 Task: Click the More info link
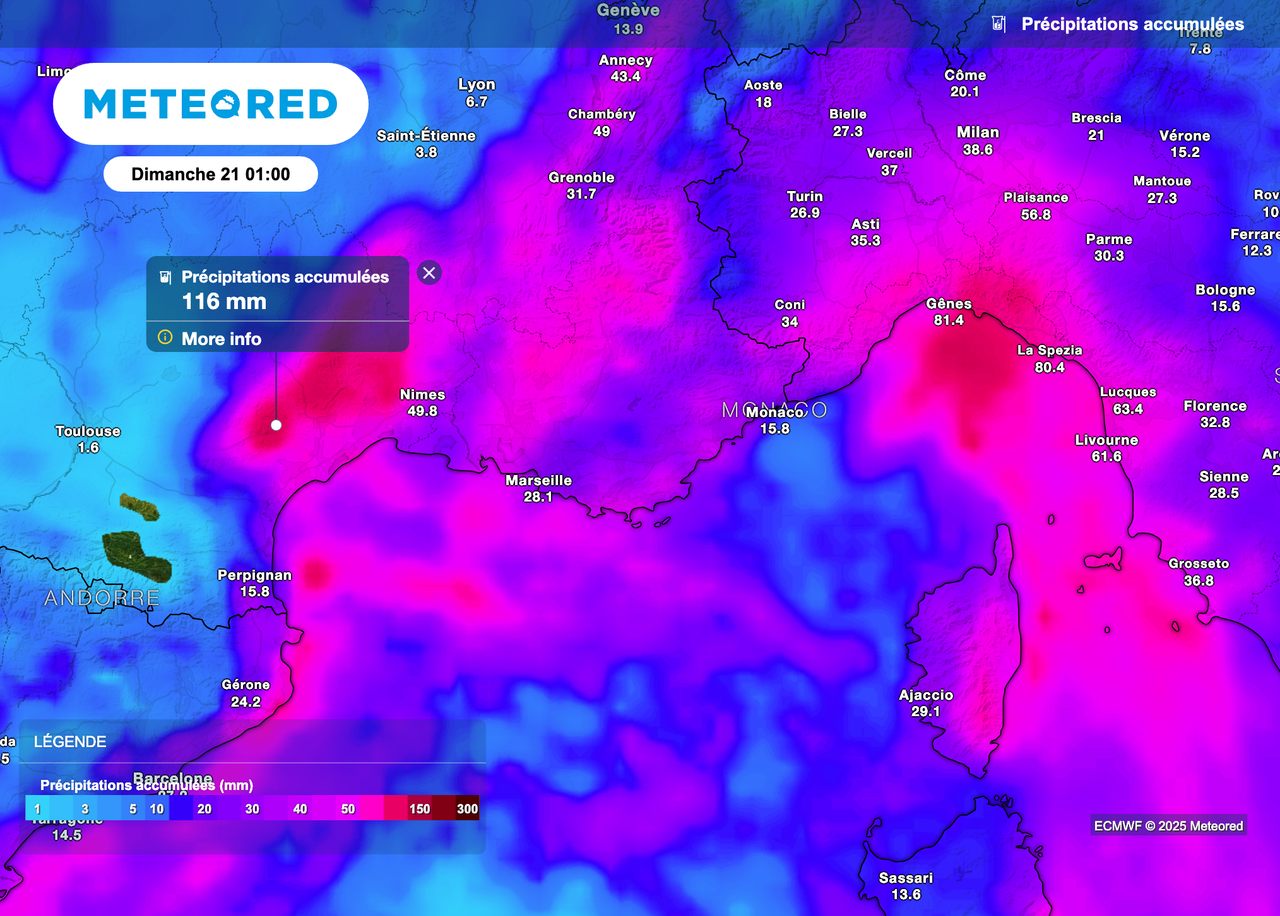click(x=221, y=339)
